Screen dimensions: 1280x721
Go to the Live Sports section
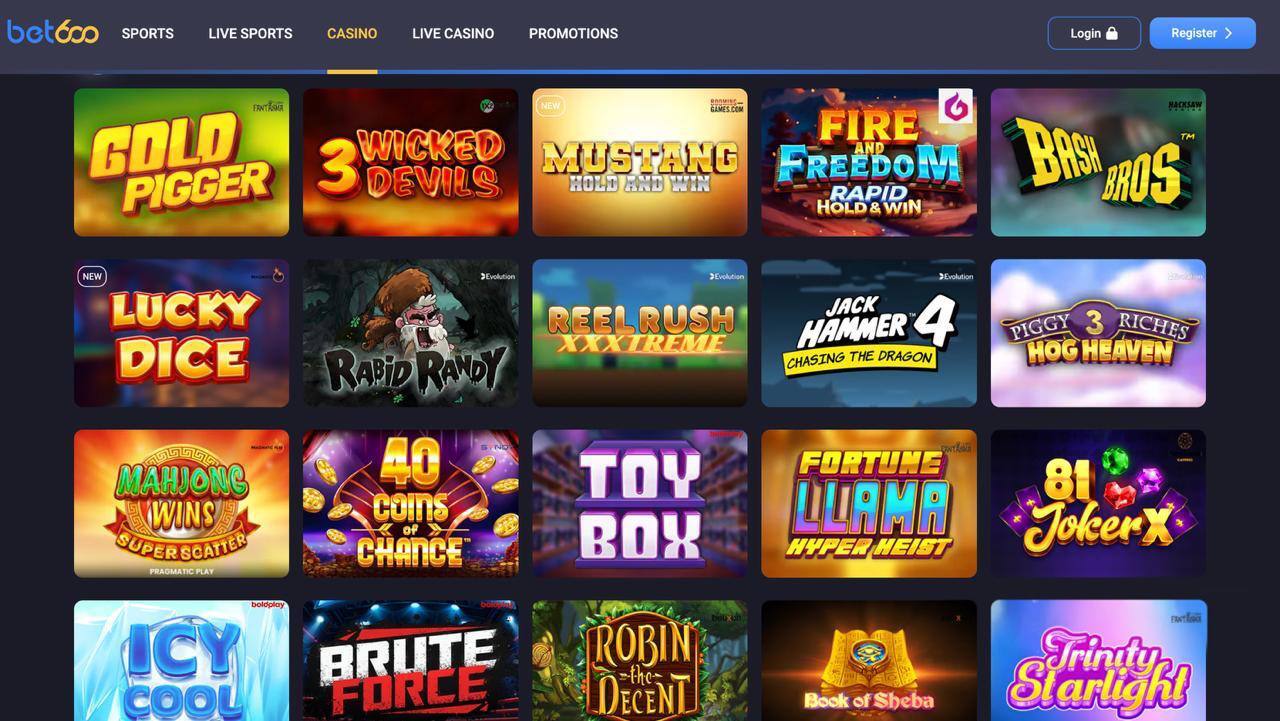pyautogui.click(x=250, y=33)
